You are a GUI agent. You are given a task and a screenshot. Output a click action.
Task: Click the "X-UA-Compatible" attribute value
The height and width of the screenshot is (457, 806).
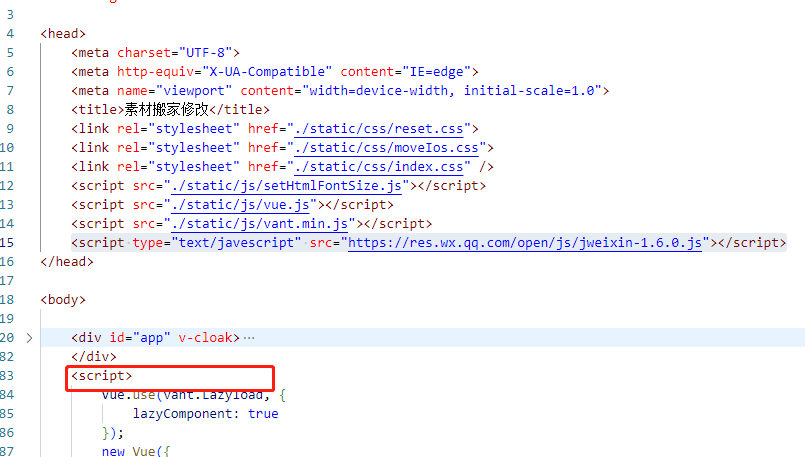pyautogui.click(x=267, y=71)
